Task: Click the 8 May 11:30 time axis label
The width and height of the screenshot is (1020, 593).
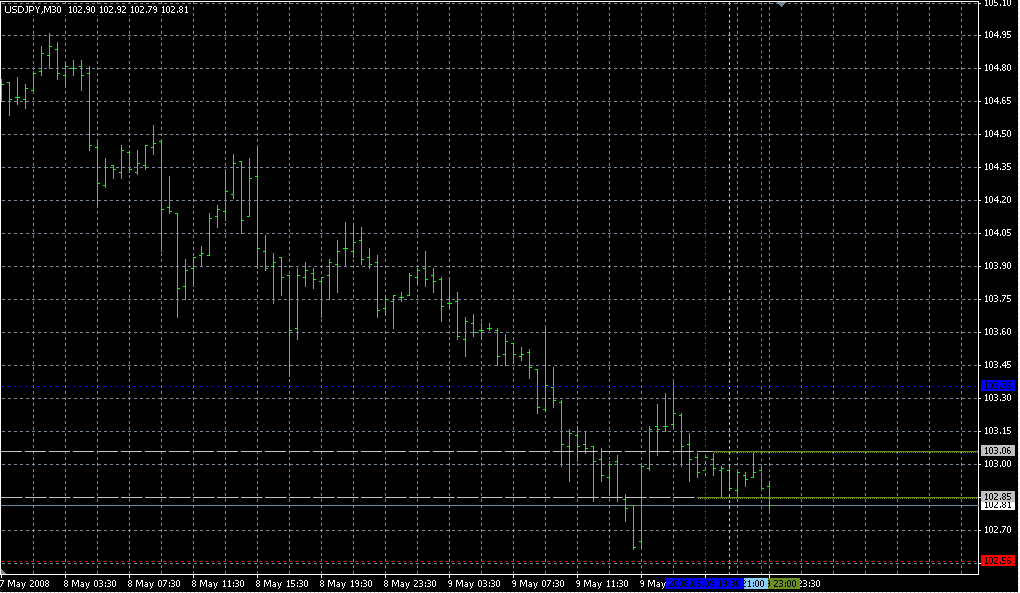Action: click(217, 583)
